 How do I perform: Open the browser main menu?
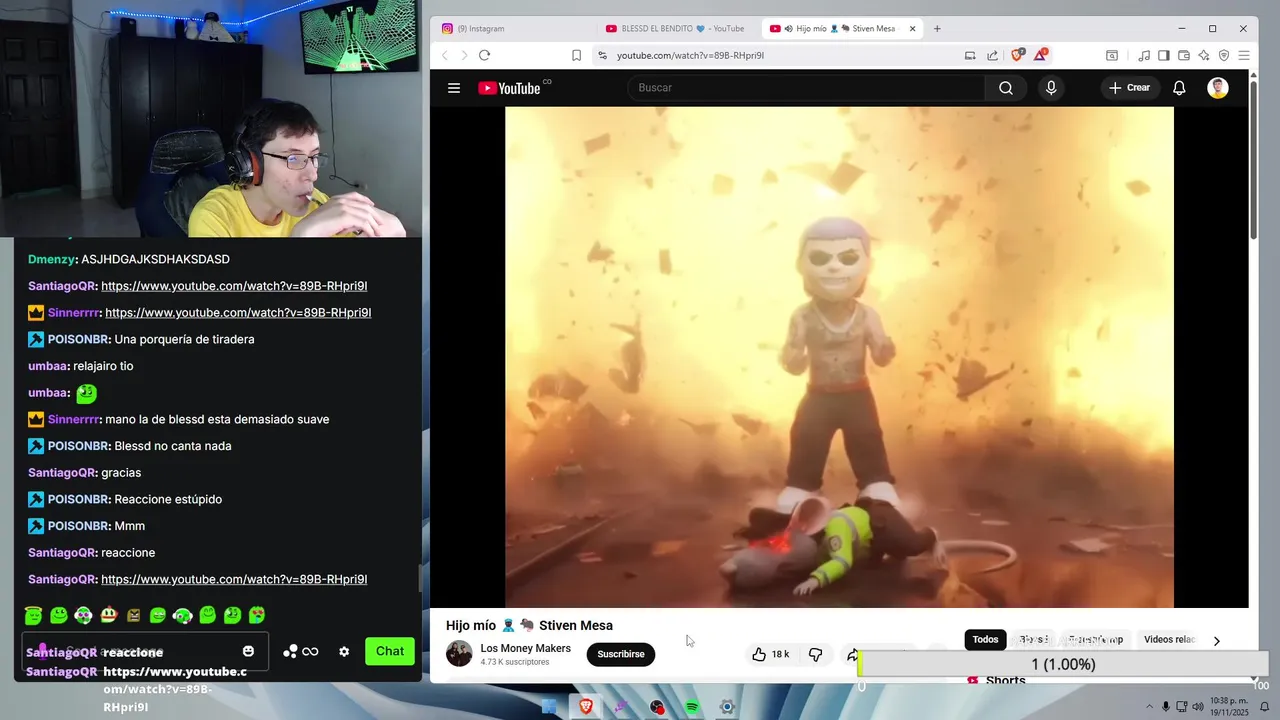coord(1244,55)
